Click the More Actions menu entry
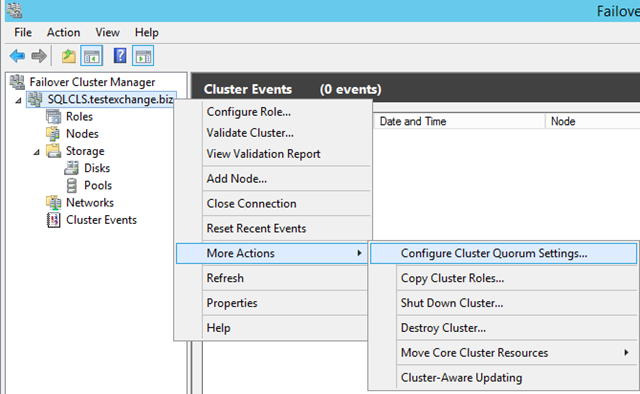 272,253
